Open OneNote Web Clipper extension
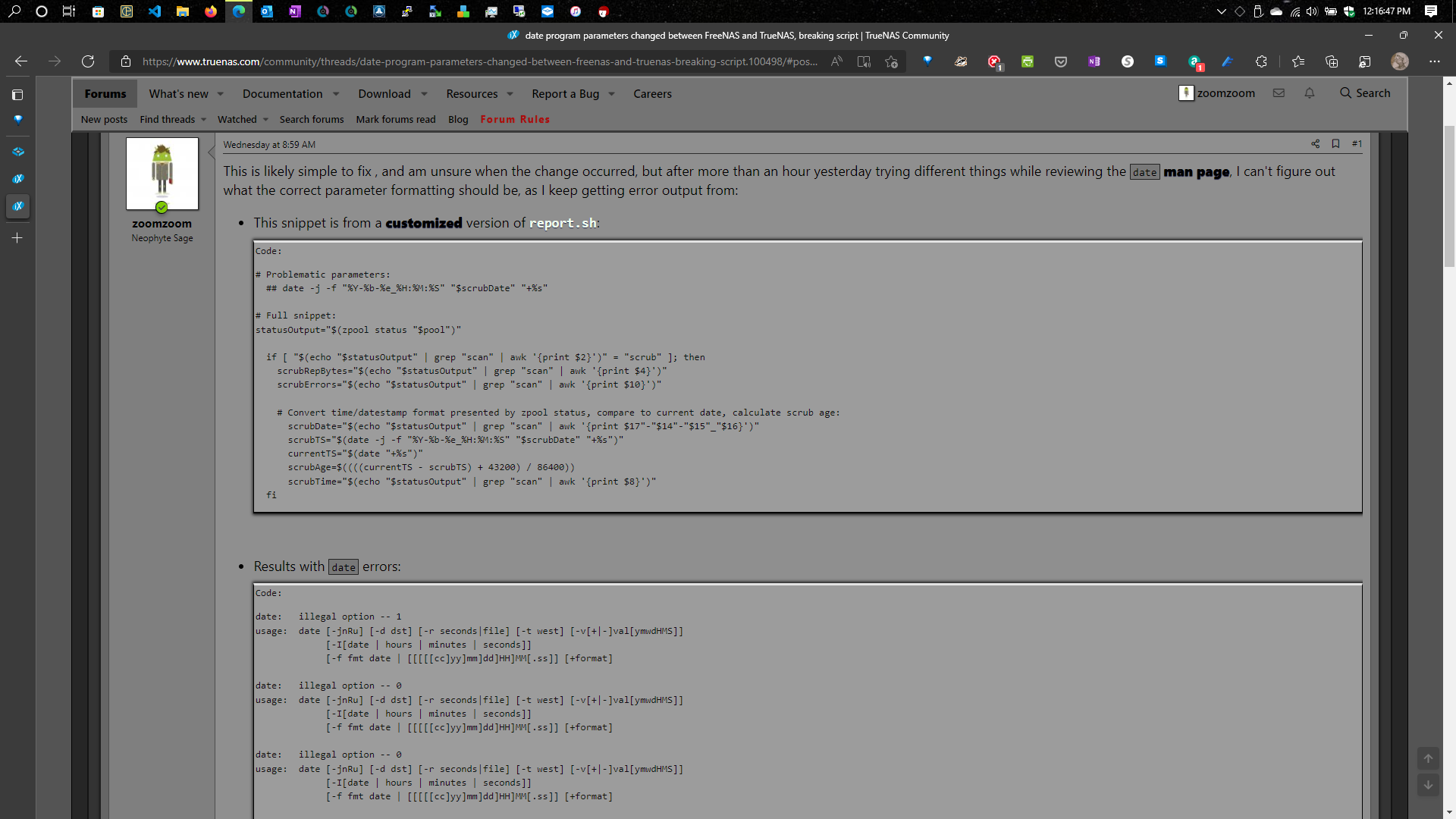 click(1094, 61)
